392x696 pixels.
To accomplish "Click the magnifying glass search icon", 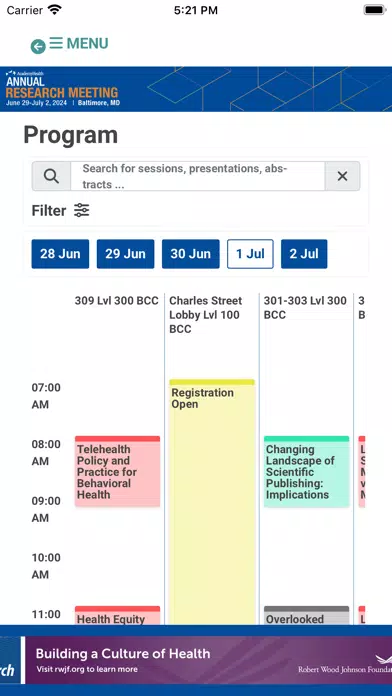I will point(51,176).
